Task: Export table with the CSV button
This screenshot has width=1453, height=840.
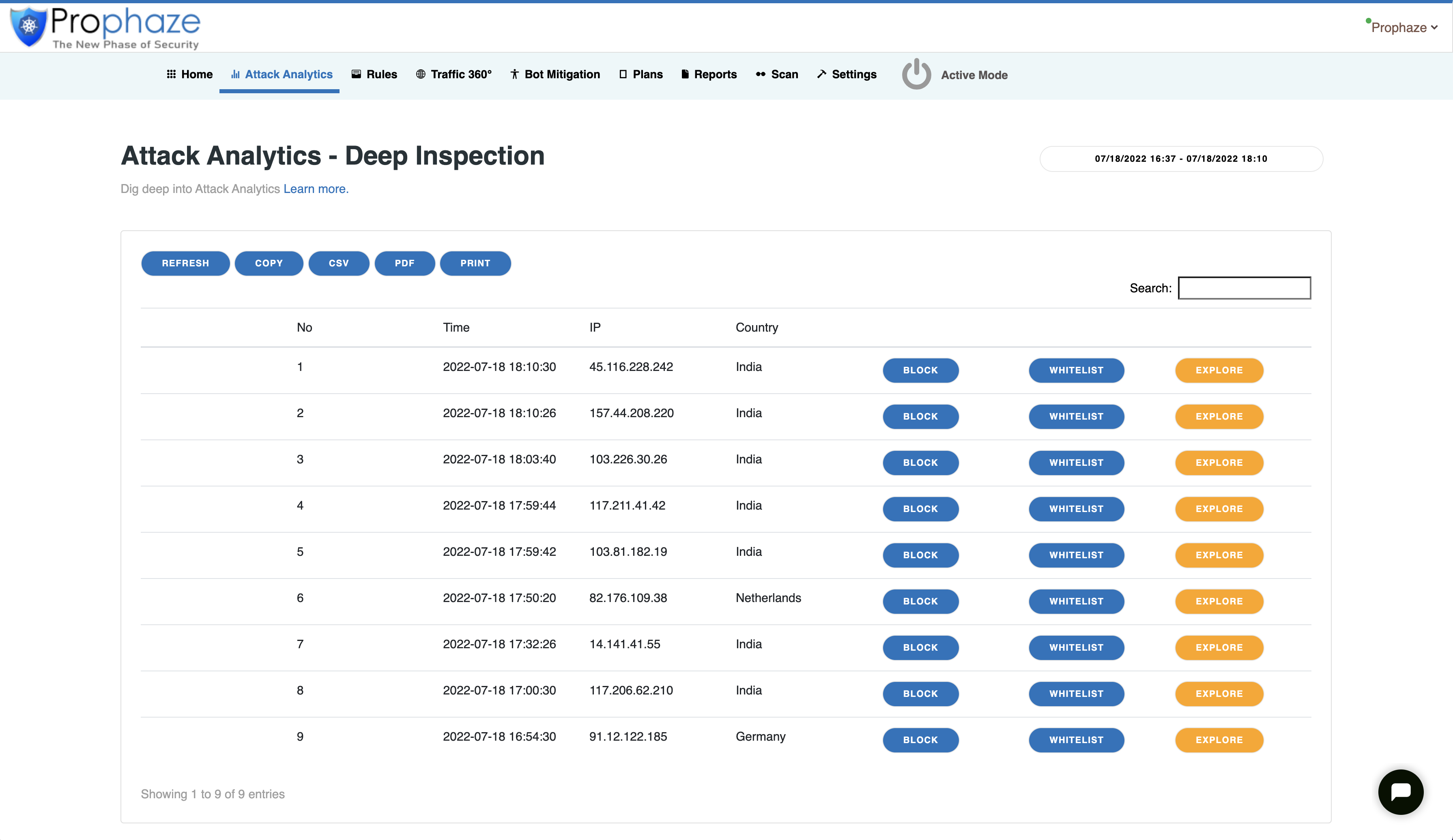Action: pos(338,263)
